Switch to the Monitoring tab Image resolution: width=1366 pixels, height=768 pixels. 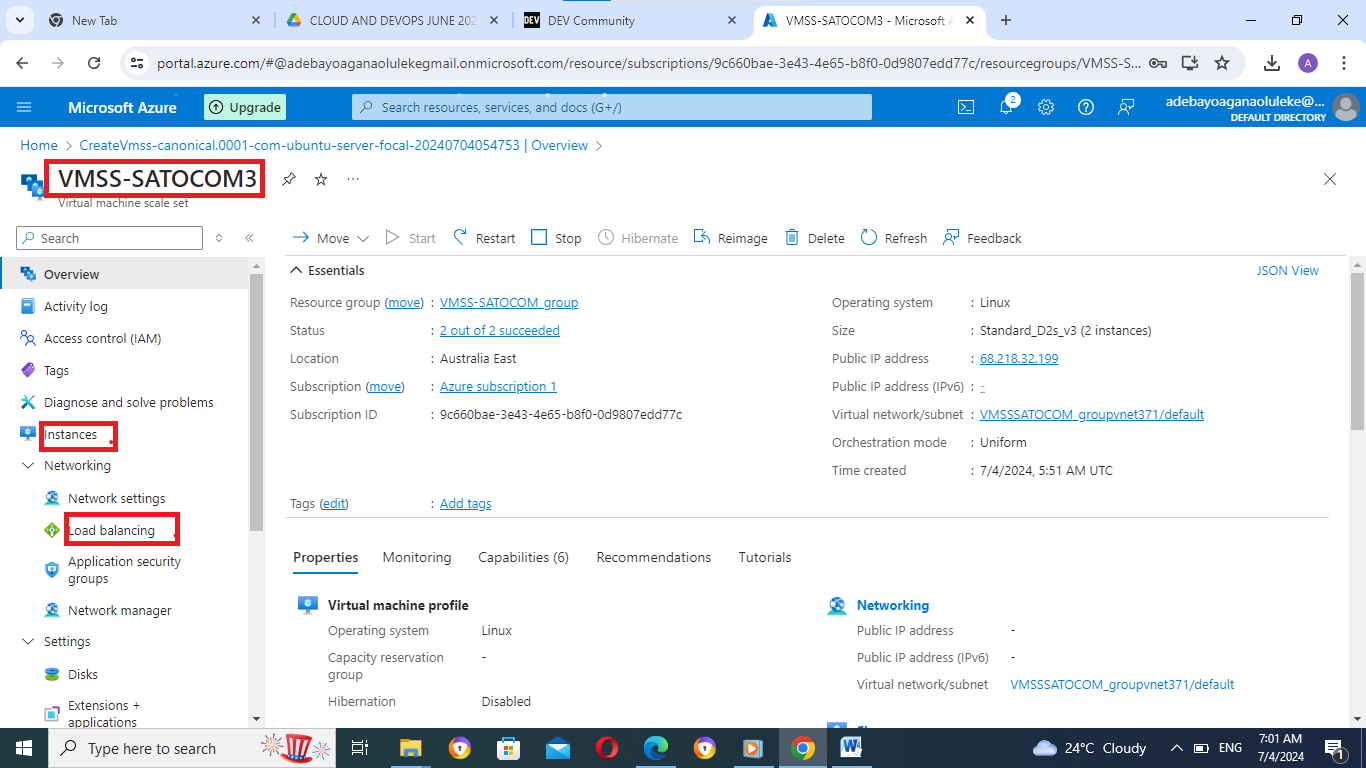coord(417,557)
